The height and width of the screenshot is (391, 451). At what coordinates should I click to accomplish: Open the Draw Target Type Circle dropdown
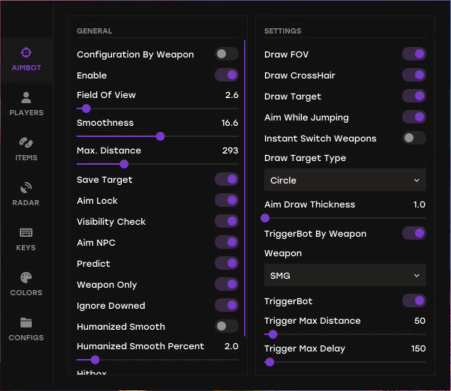click(345, 180)
